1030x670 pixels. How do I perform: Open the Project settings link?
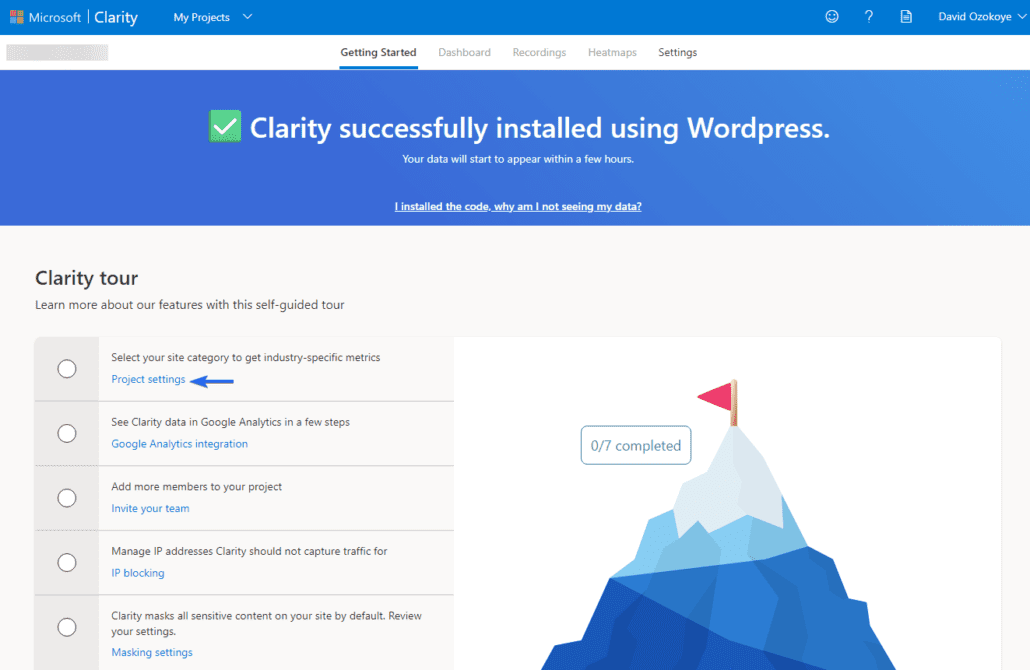(x=148, y=379)
